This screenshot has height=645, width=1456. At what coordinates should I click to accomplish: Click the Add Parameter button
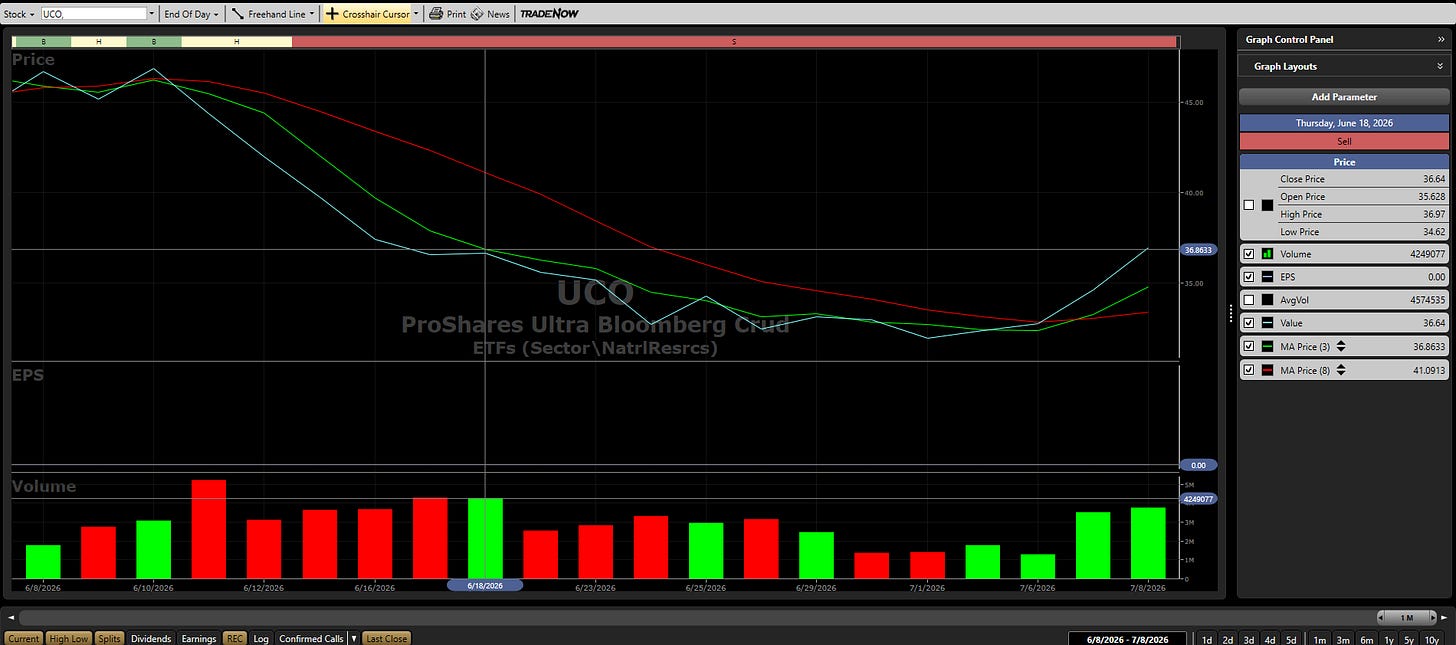pyautogui.click(x=1344, y=97)
